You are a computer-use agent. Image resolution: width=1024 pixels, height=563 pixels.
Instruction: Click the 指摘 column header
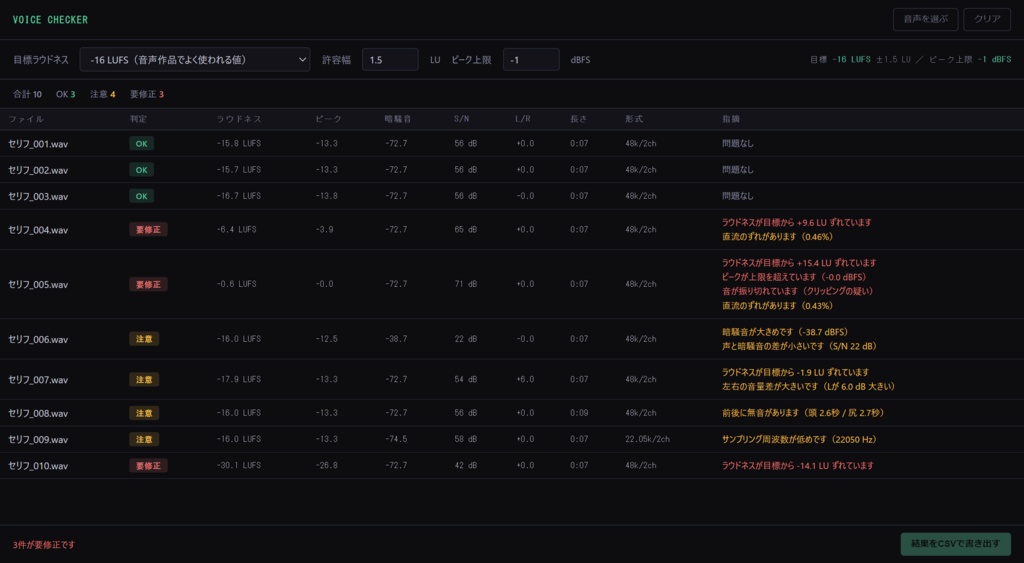point(731,119)
